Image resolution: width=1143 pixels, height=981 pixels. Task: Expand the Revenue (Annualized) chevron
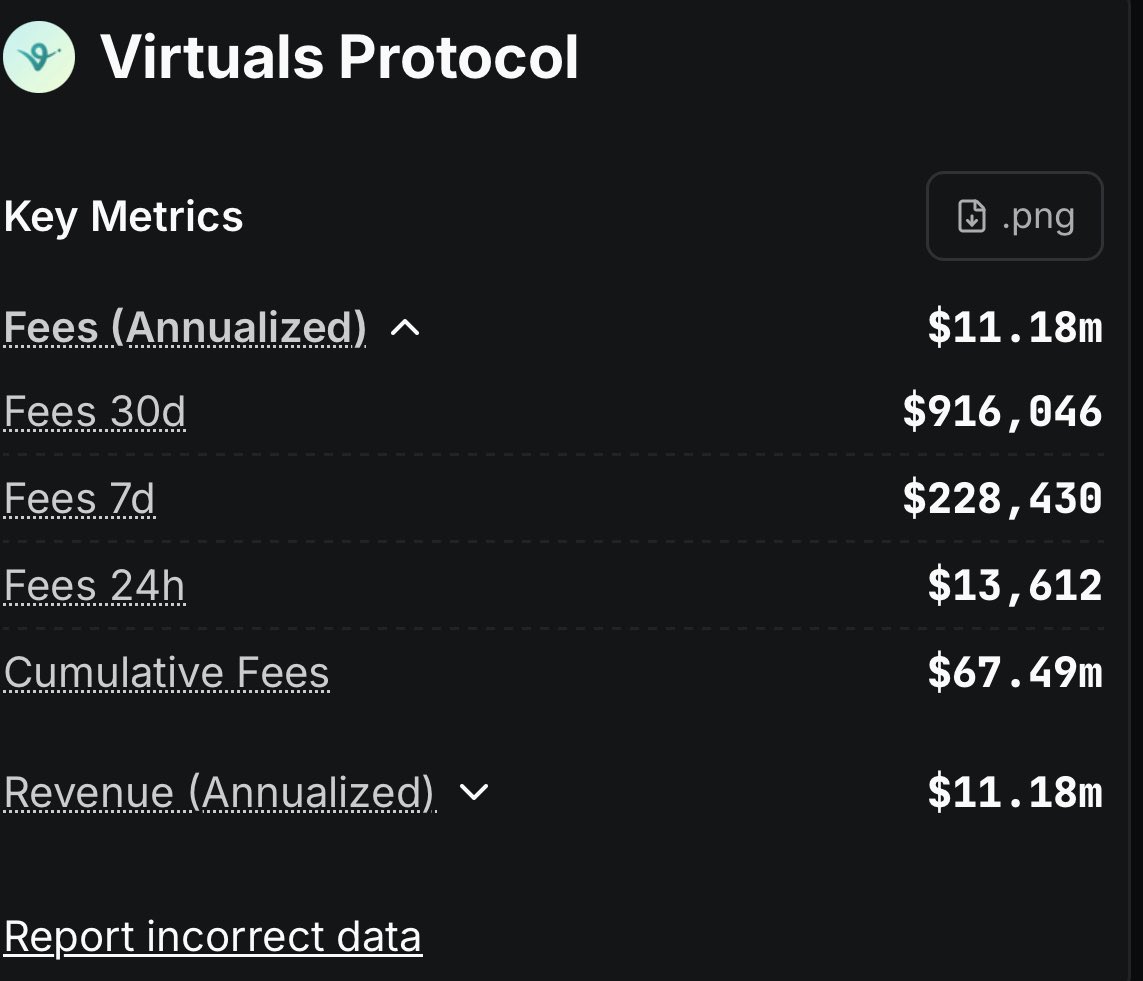pos(474,792)
